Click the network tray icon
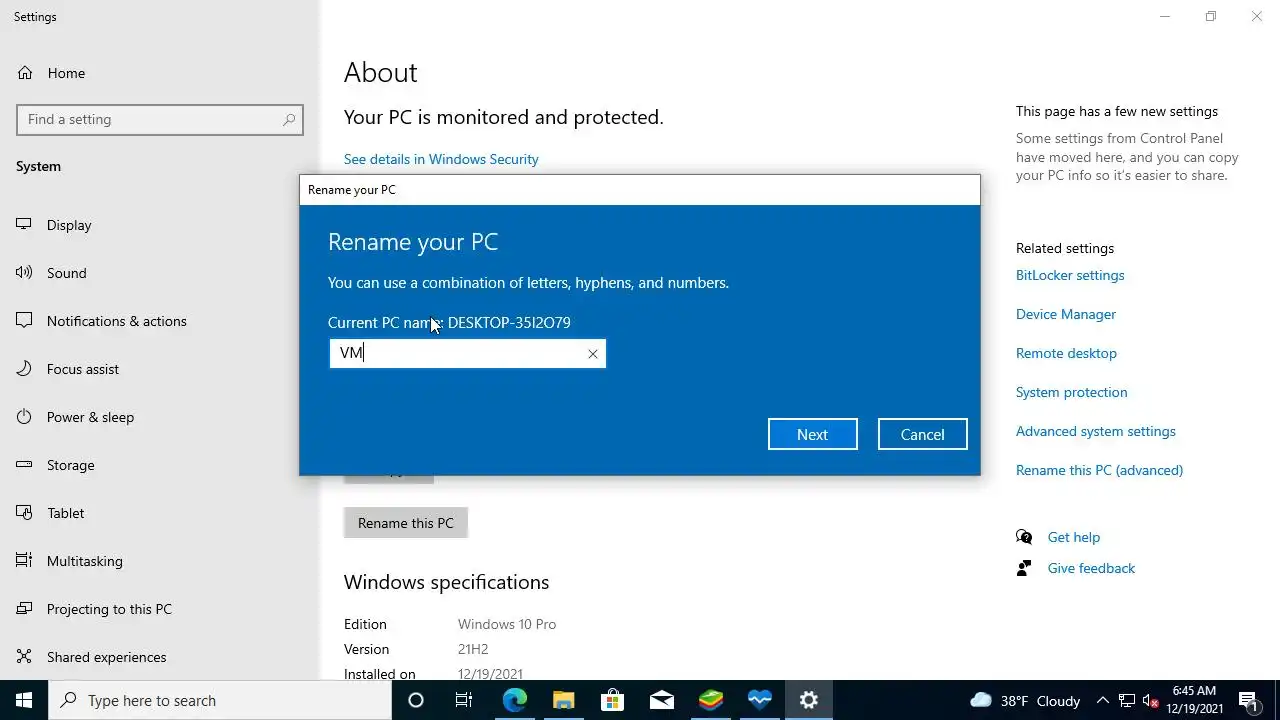The width and height of the screenshot is (1280, 720). click(1127, 700)
